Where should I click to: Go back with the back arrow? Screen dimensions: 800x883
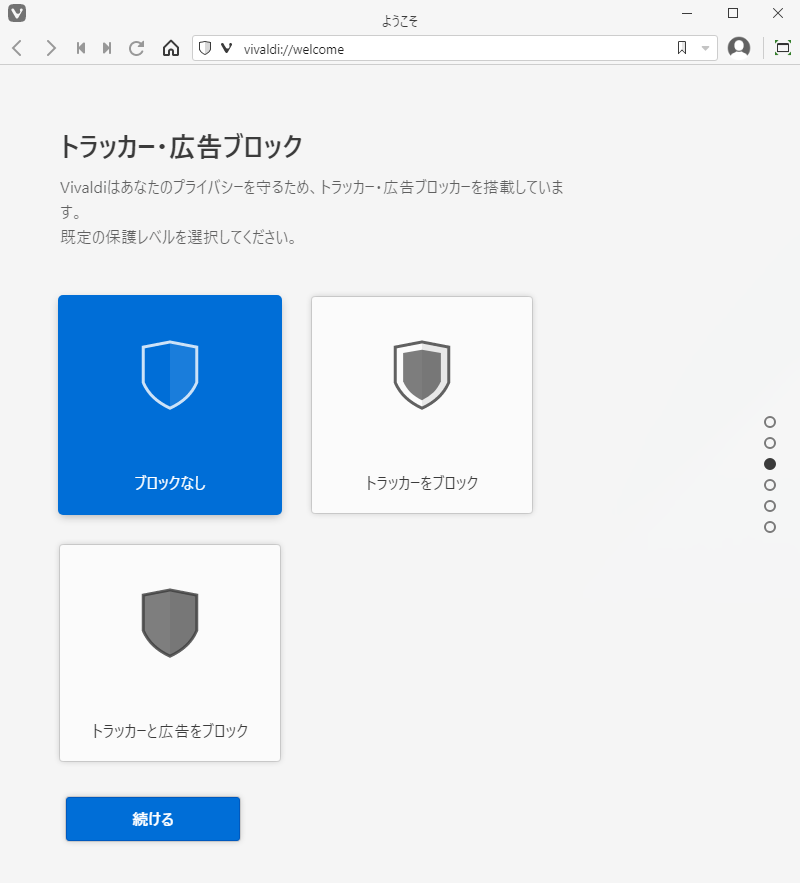17,48
